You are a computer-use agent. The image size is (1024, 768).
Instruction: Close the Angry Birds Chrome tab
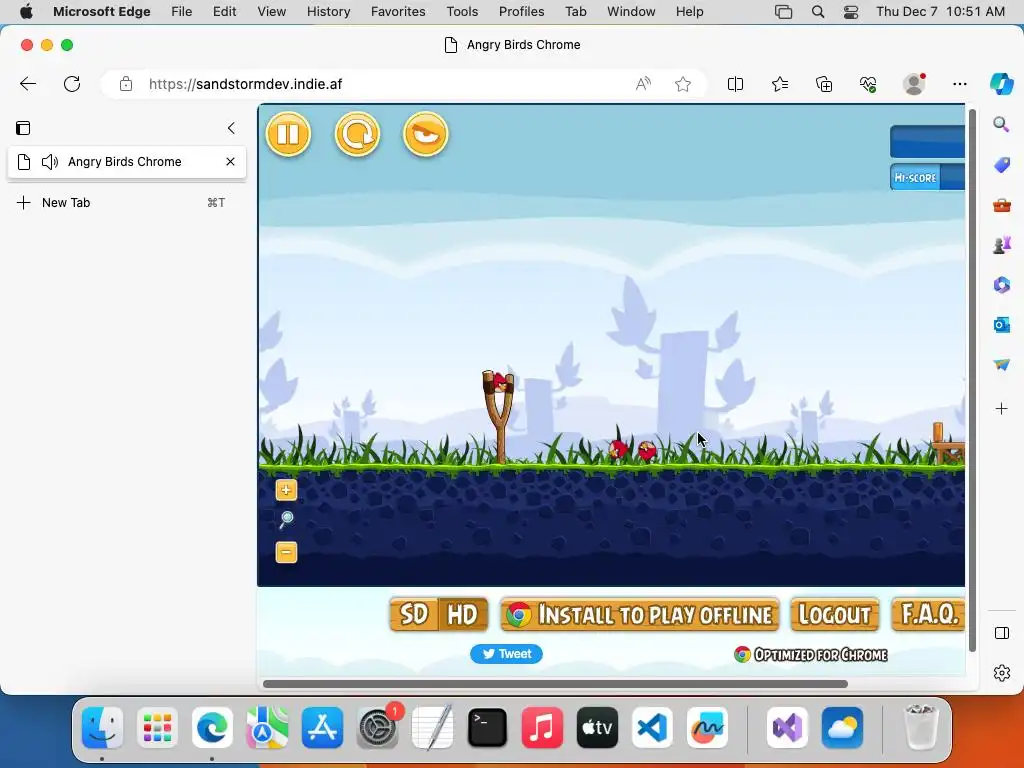pos(230,162)
